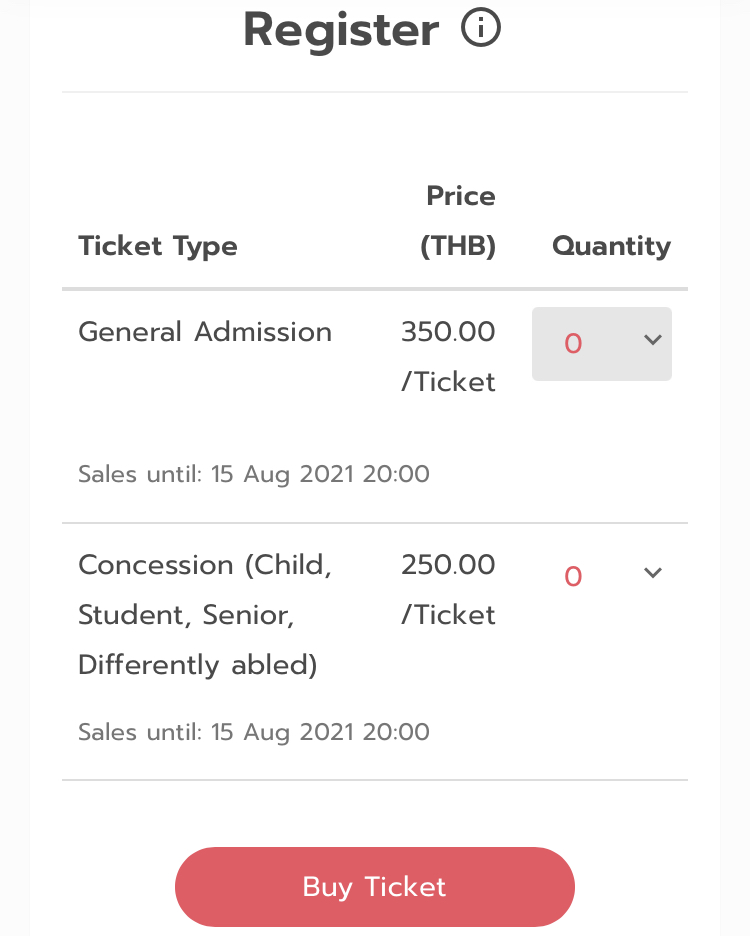Click Concession sales until date text

pyautogui.click(x=254, y=732)
